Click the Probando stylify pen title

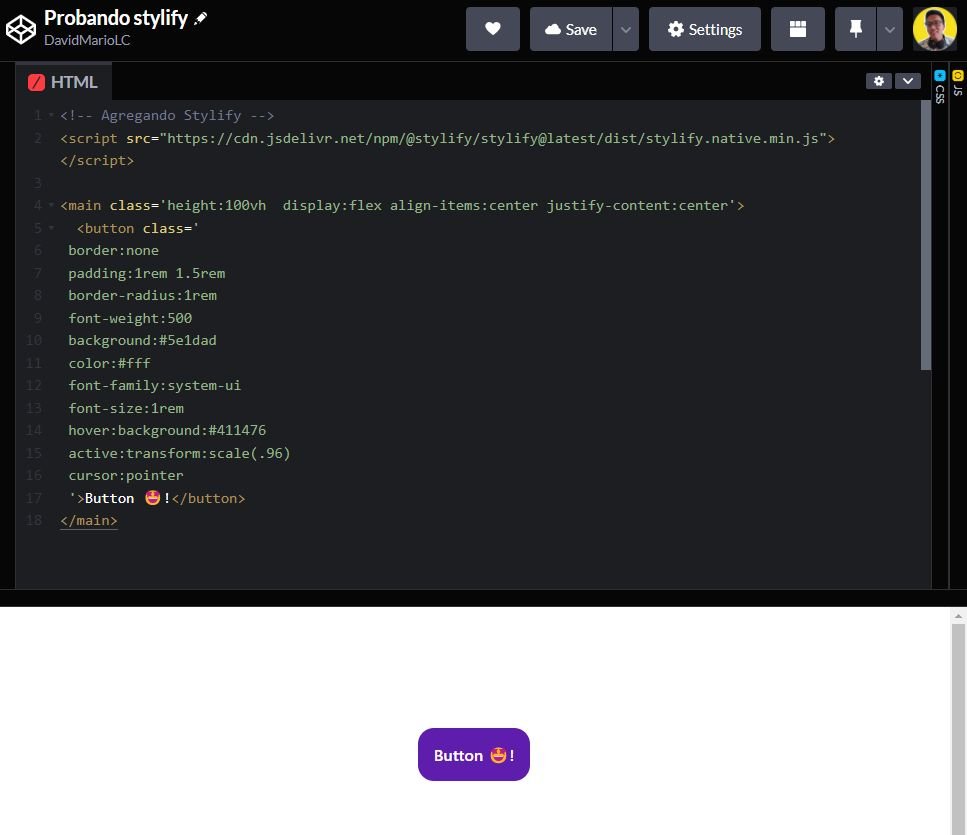click(x=116, y=18)
